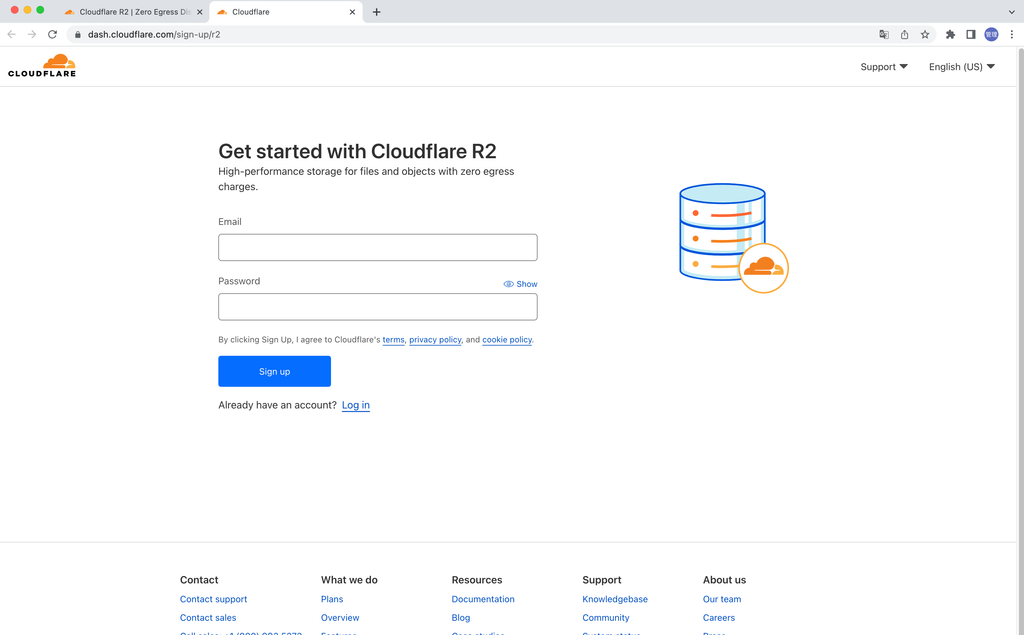
Task: Click the Cloudflare logo in the header
Action: tap(41, 64)
